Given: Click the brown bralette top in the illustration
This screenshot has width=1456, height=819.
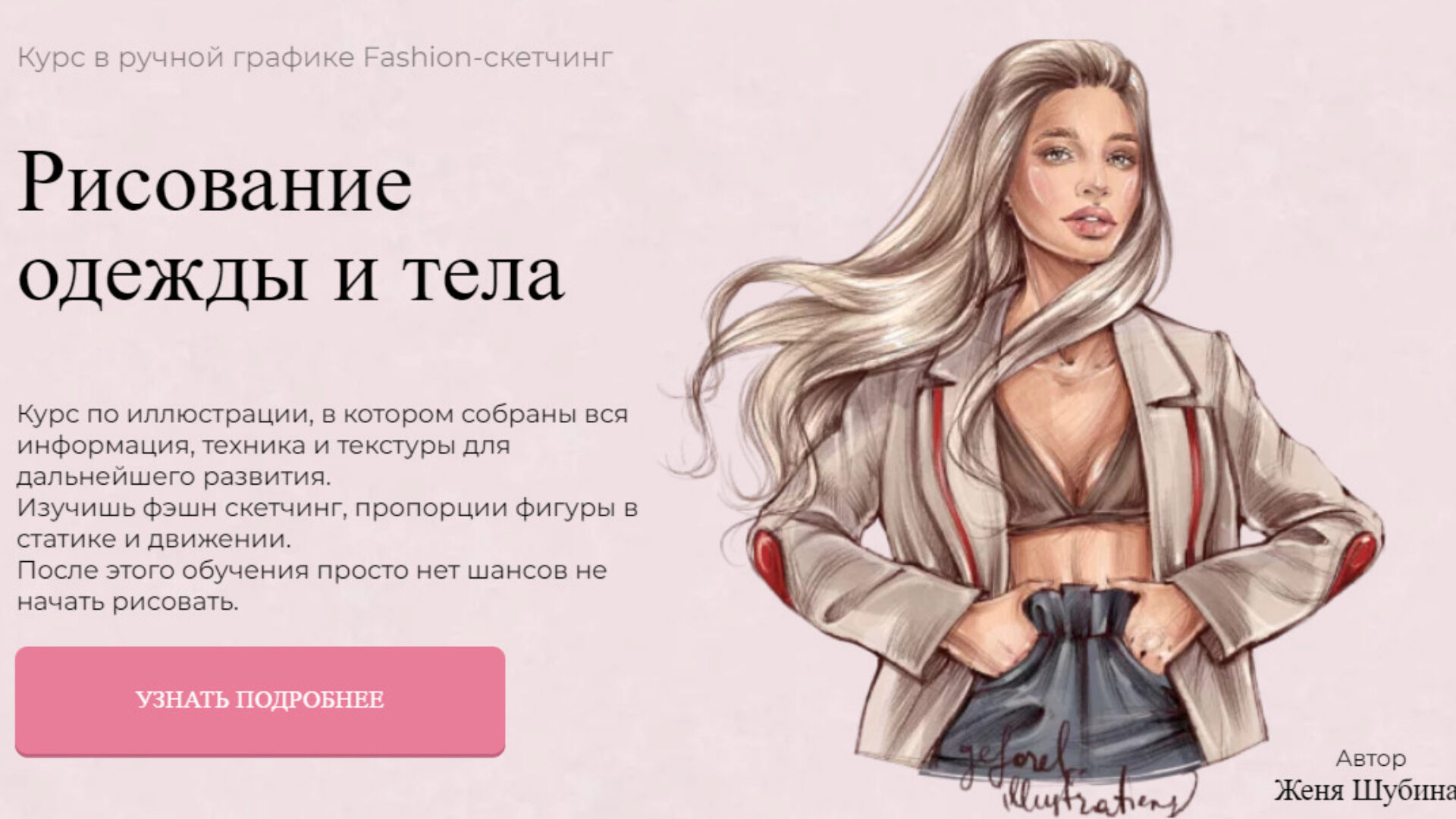Looking at the screenshot, I should click(1073, 474).
